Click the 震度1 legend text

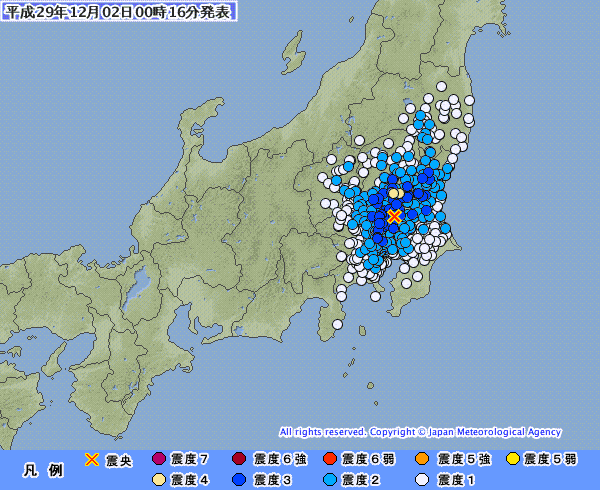click(x=456, y=480)
